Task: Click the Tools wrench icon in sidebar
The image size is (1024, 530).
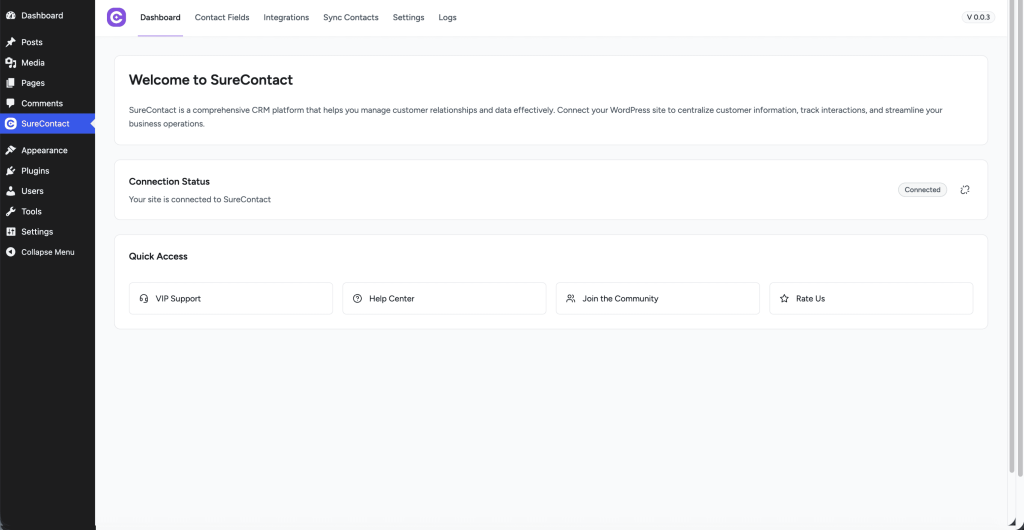Action: [10, 211]
